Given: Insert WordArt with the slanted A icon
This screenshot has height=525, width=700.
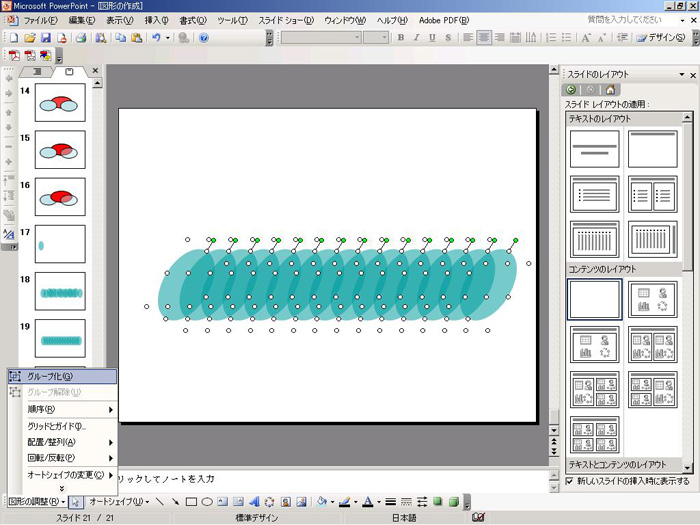Looking at the screenshot, I should (254, 502).
